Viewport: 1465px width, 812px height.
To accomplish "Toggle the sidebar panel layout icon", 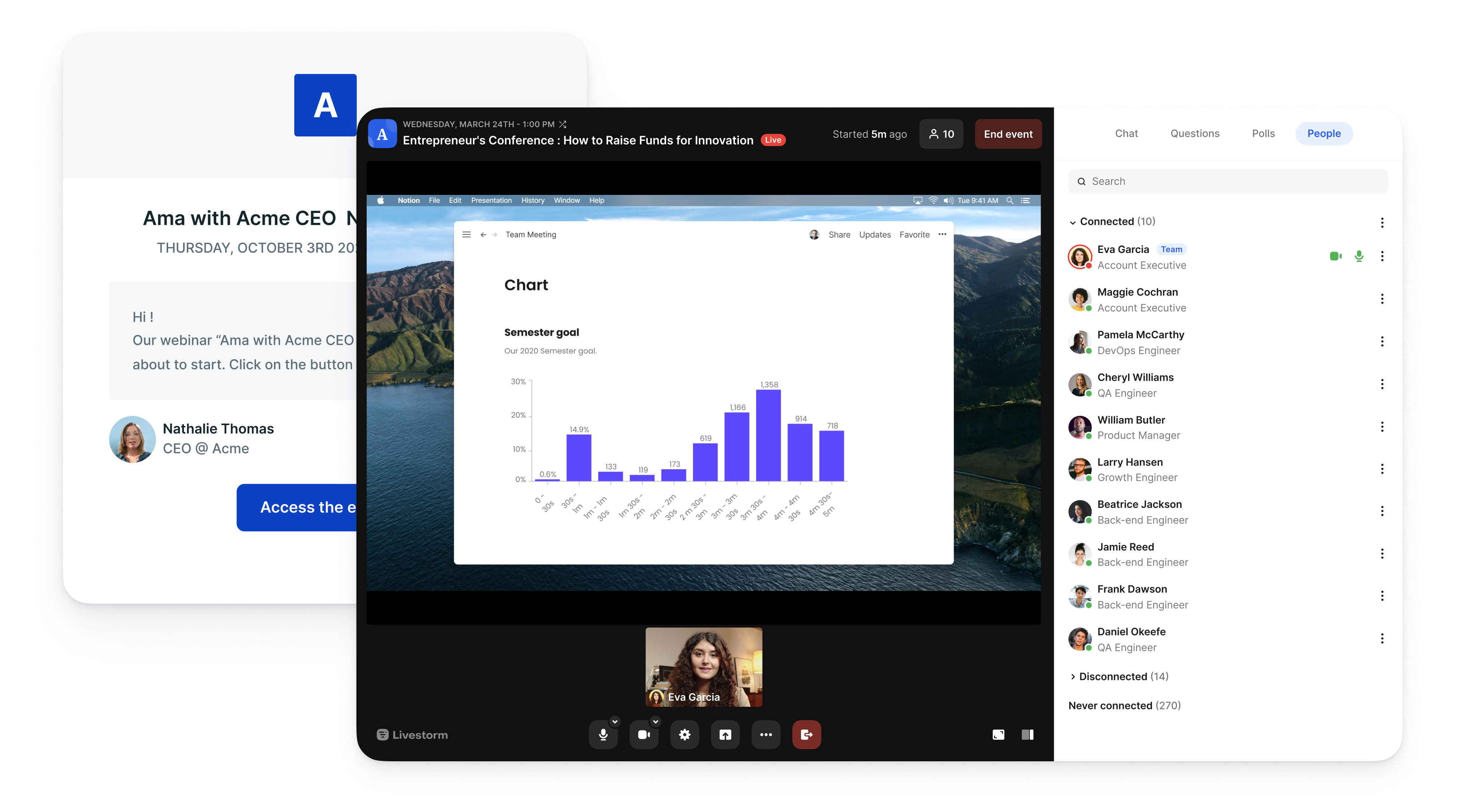I will (1028, 735).
